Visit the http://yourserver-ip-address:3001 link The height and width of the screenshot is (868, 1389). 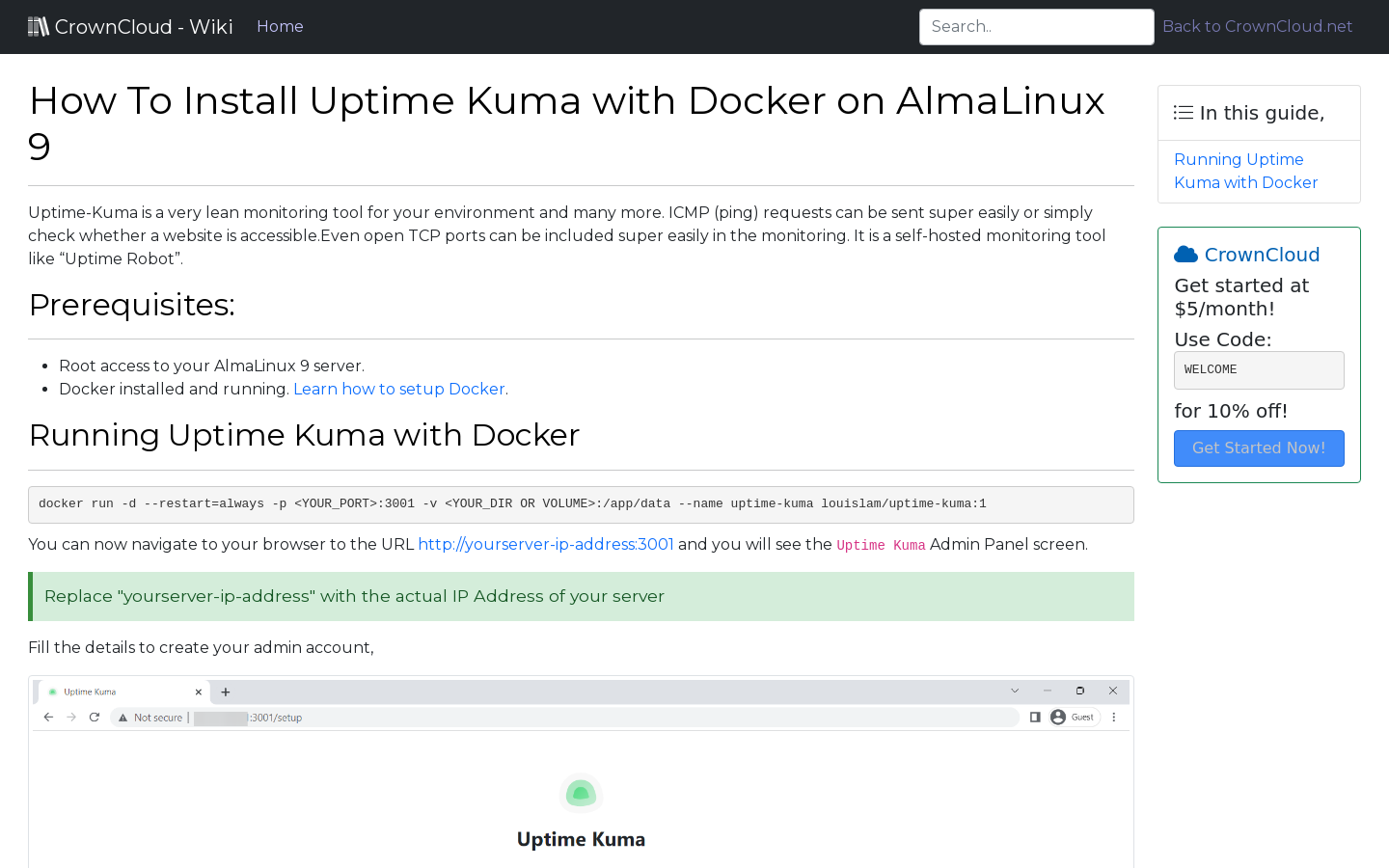(x=546, y=544)
